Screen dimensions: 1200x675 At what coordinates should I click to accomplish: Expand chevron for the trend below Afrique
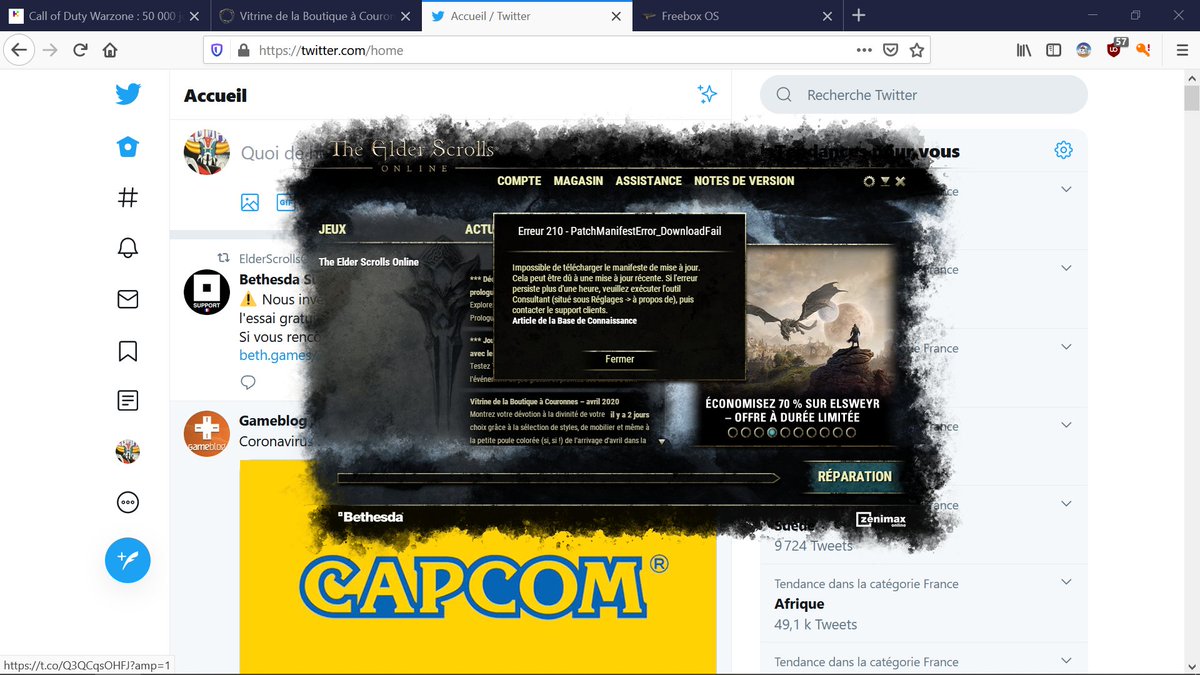coord(1066,661)
